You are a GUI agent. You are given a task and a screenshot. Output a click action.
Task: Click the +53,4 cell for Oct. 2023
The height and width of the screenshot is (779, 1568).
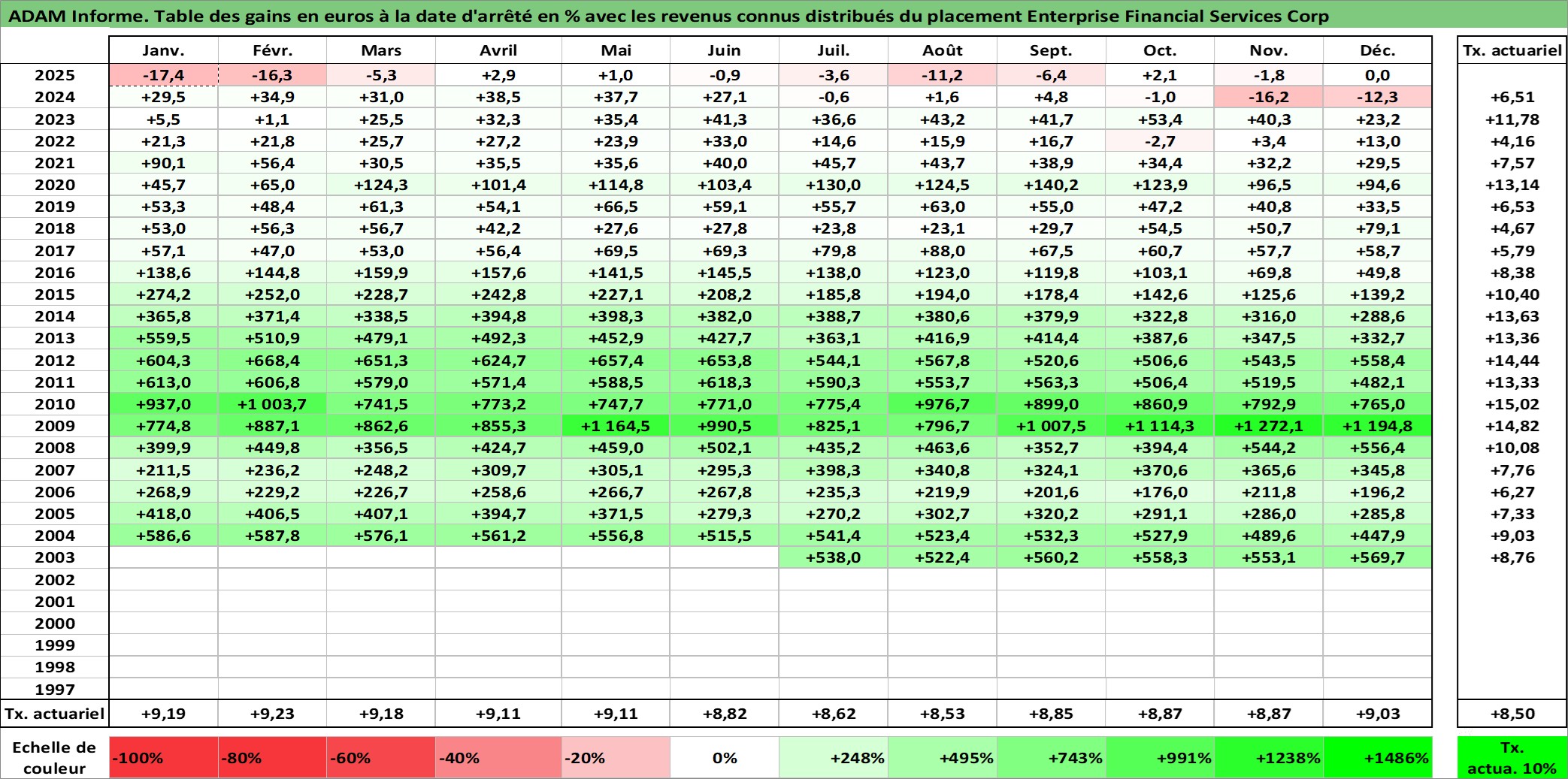[1160, 119]
